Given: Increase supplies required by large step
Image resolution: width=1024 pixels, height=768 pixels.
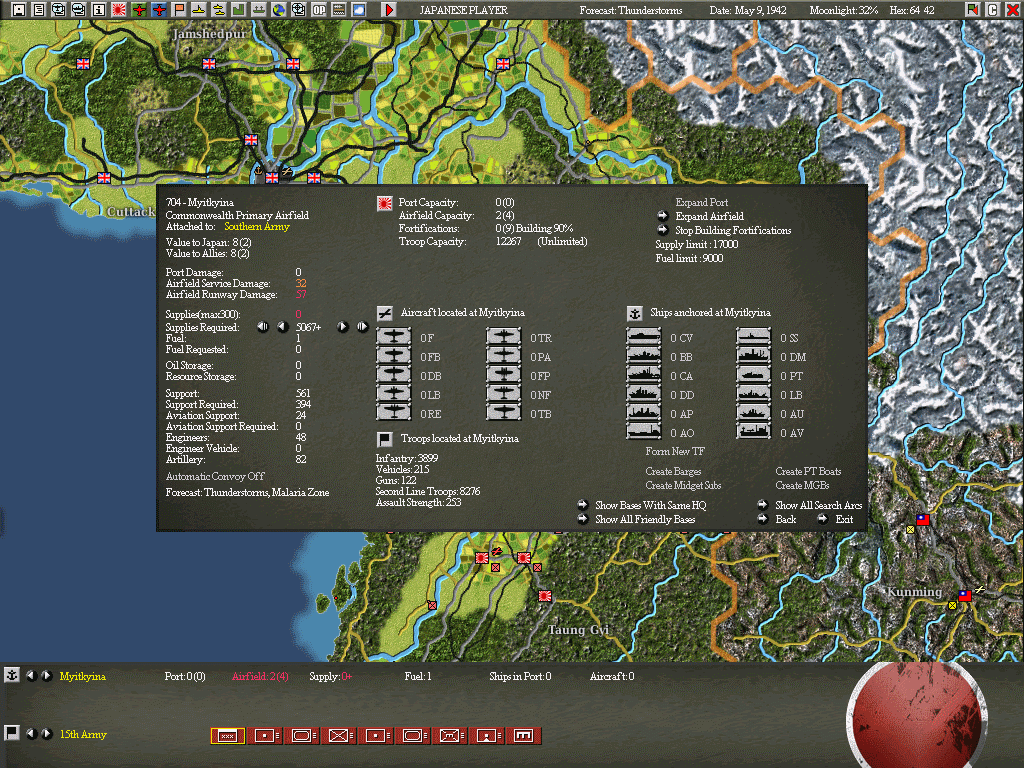Looking at the screenshot, I should coord(362,327).
